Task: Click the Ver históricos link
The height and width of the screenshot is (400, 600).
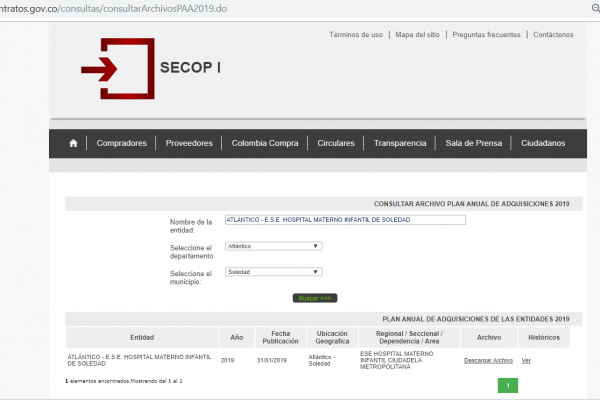Action: tap(526, 361)
